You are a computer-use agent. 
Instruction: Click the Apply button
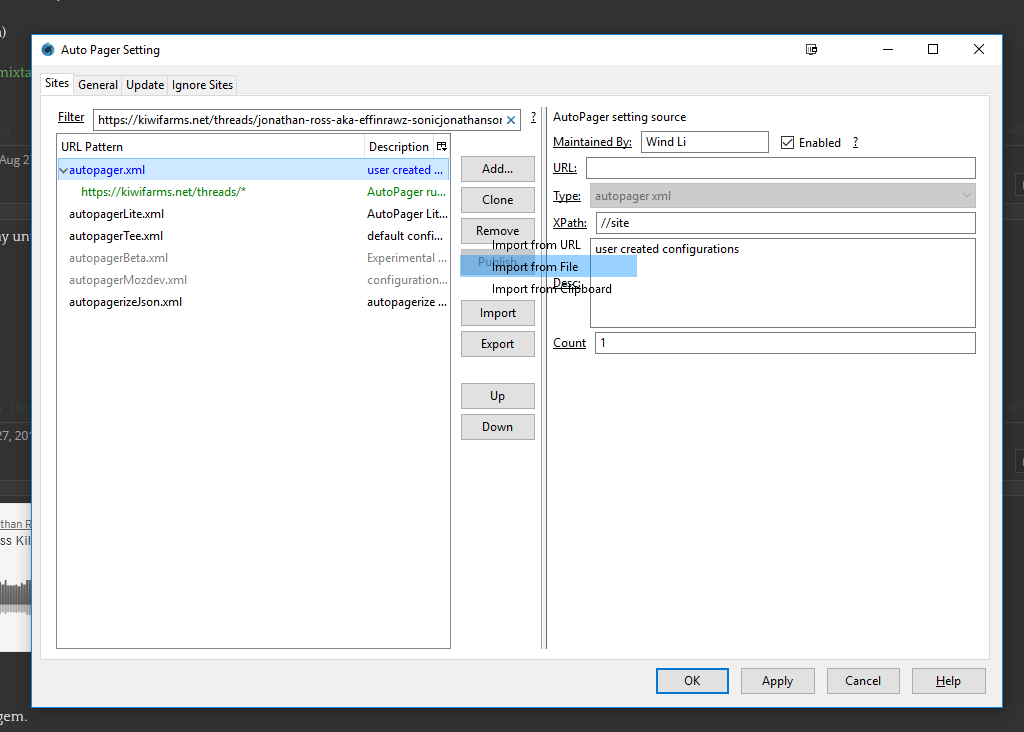click(x=777, y=681)
